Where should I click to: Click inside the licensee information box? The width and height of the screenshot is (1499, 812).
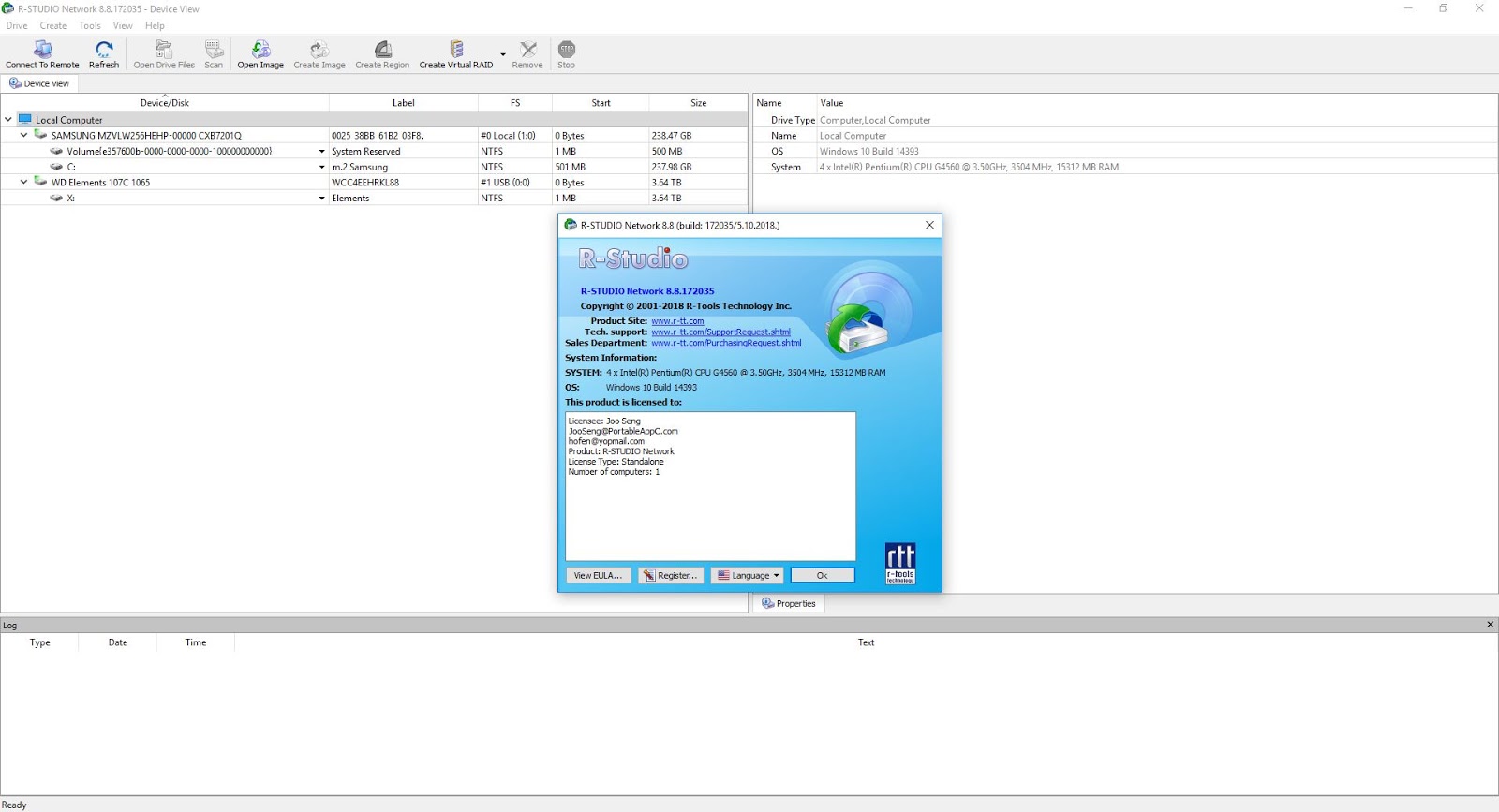coord(710,486)
